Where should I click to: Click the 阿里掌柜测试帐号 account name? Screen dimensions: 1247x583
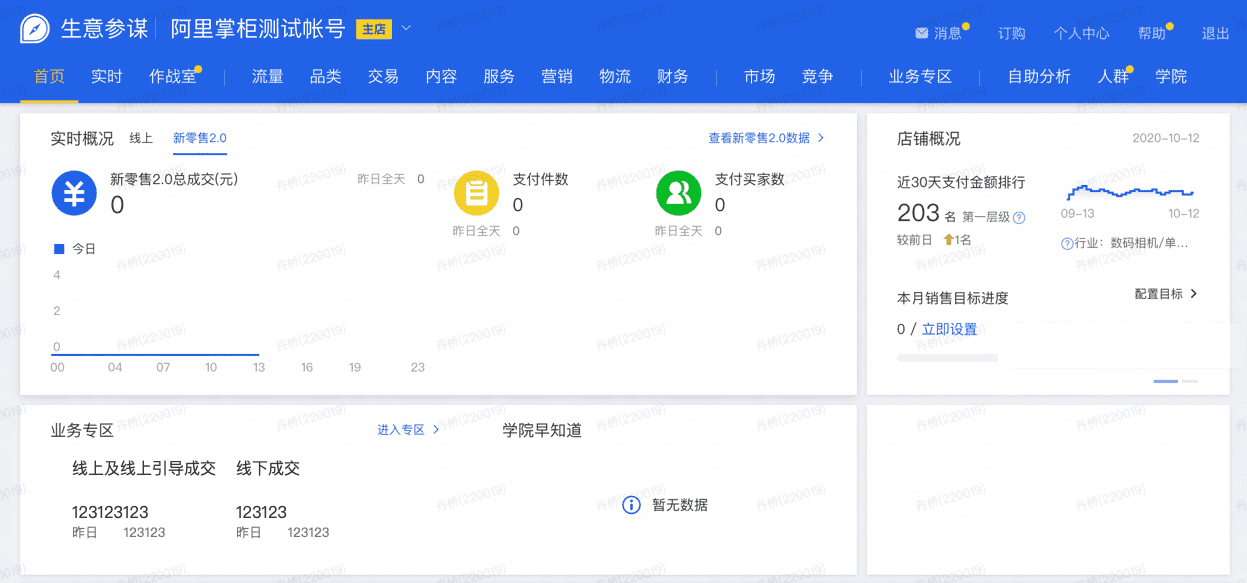[257, 29]
